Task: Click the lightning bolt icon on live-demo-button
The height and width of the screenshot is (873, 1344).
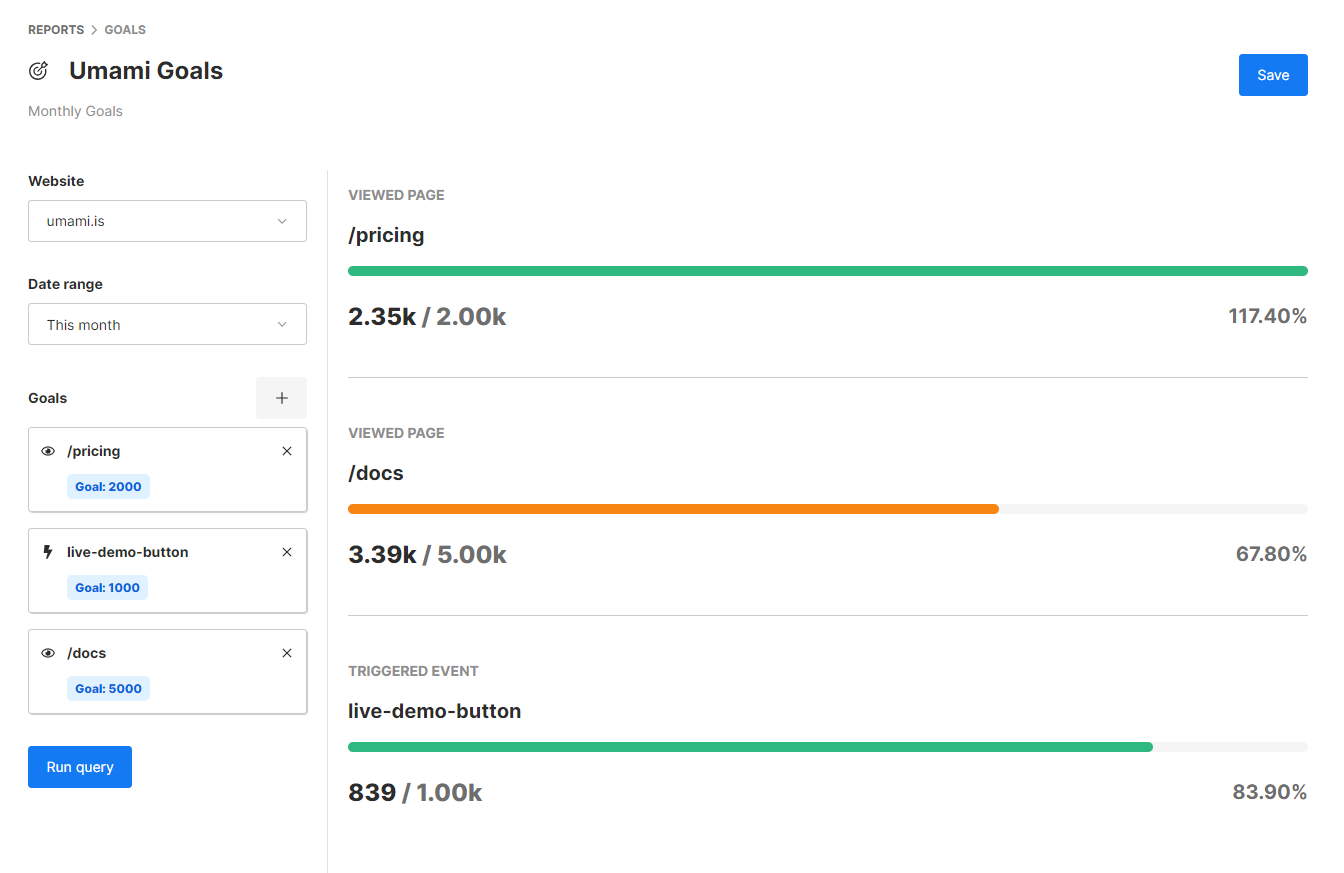Action: (48, 552)
